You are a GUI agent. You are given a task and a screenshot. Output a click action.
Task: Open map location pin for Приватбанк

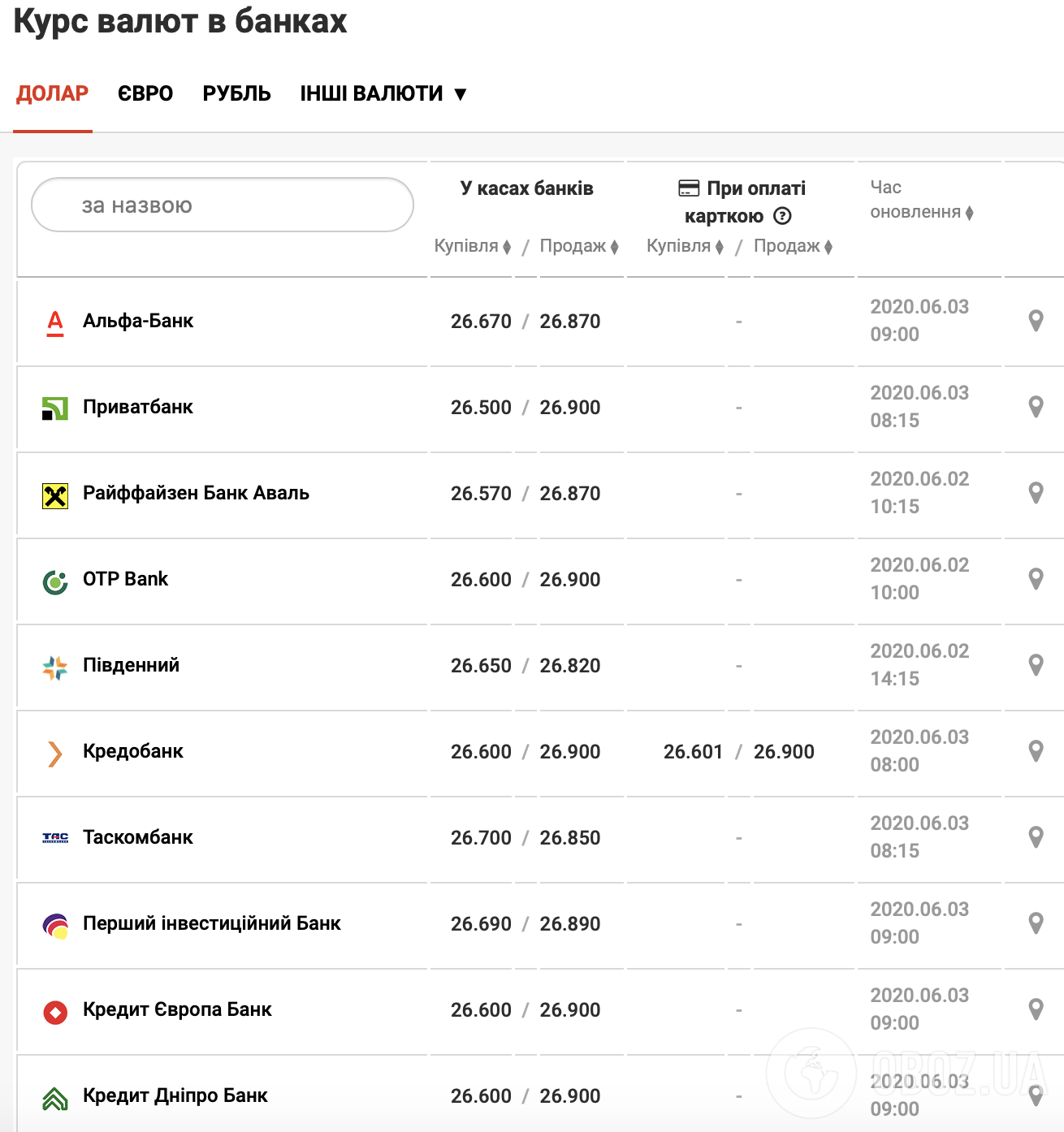1036,407
